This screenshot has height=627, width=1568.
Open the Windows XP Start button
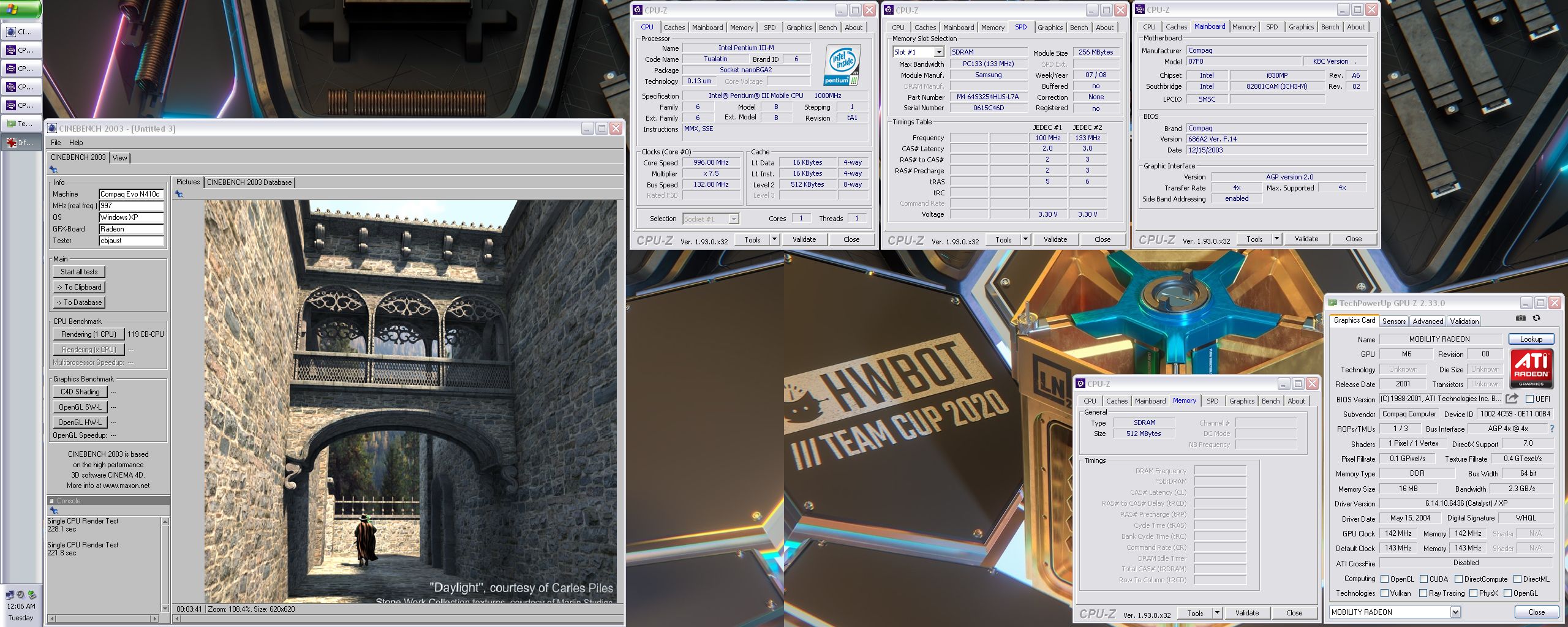click(x=20, y=9)
